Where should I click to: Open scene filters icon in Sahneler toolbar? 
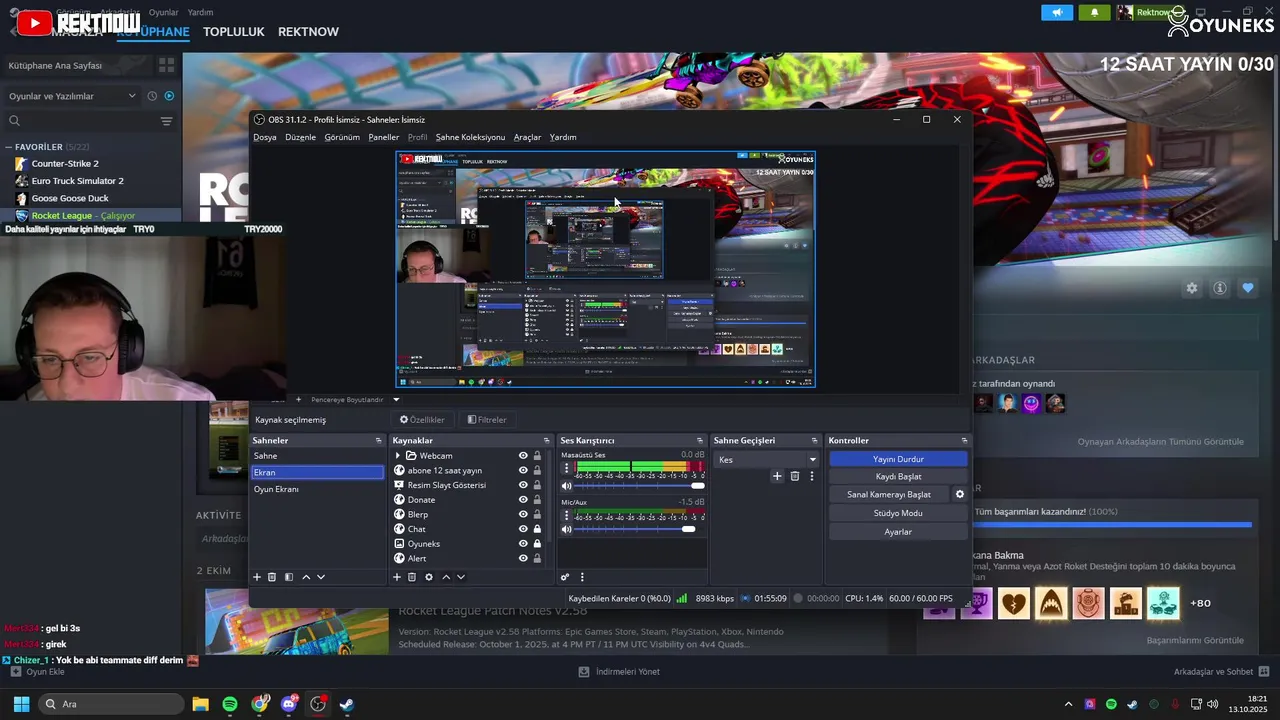[x=289, y=577]
